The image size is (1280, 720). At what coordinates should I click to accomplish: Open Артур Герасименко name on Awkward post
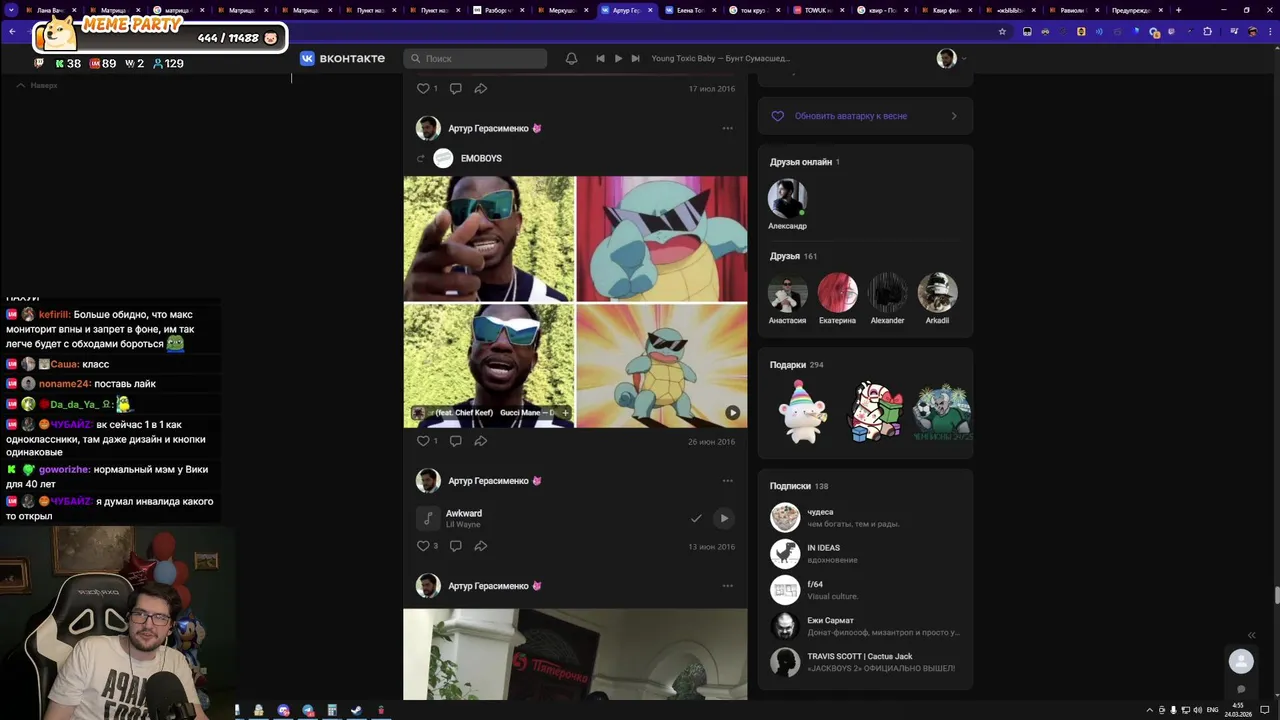[x=489, y=481]
